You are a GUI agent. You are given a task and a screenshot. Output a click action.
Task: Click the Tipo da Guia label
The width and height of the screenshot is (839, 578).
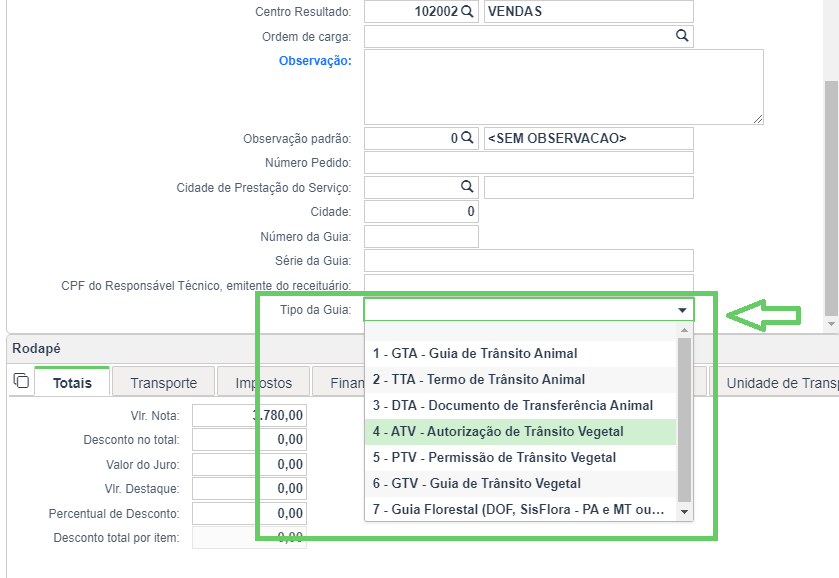316,310
